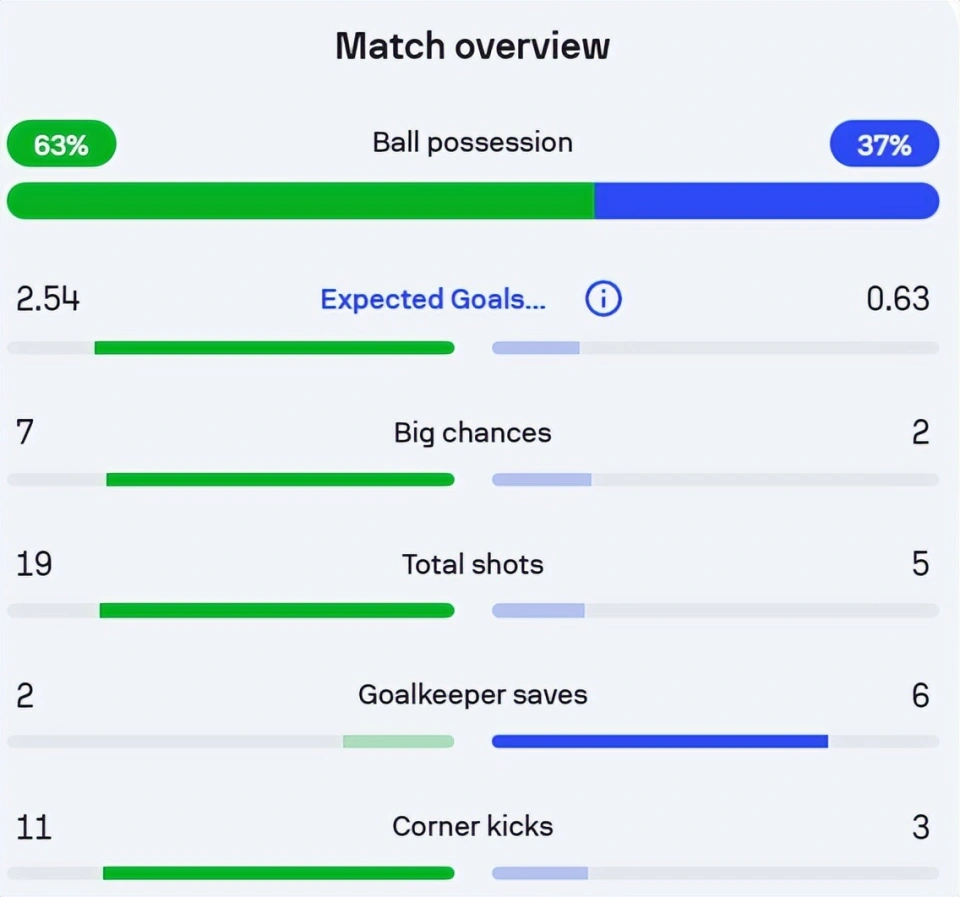Click the 19 total shots value

pos(34,564)
